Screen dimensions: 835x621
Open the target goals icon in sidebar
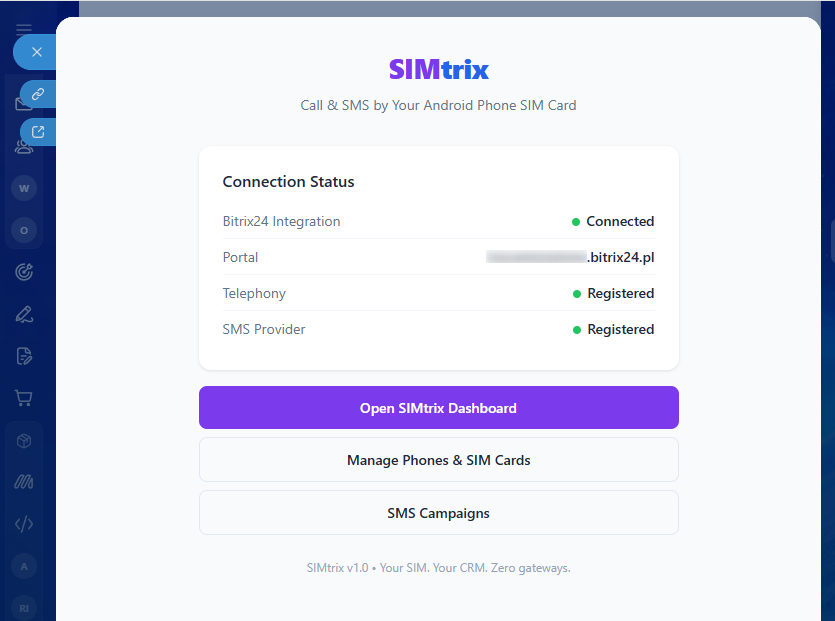(24, 271)
